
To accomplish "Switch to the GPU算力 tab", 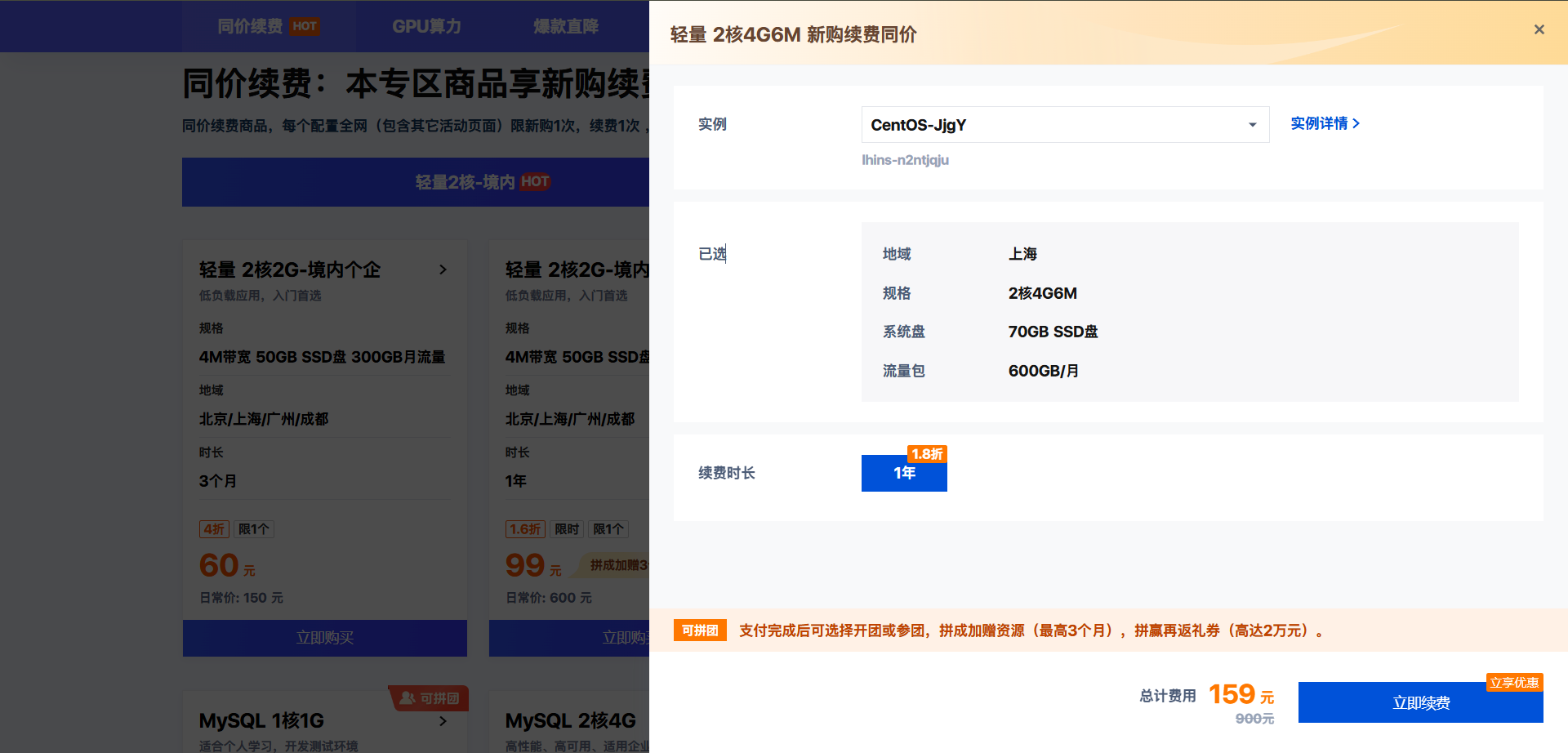I will point(426,26).
